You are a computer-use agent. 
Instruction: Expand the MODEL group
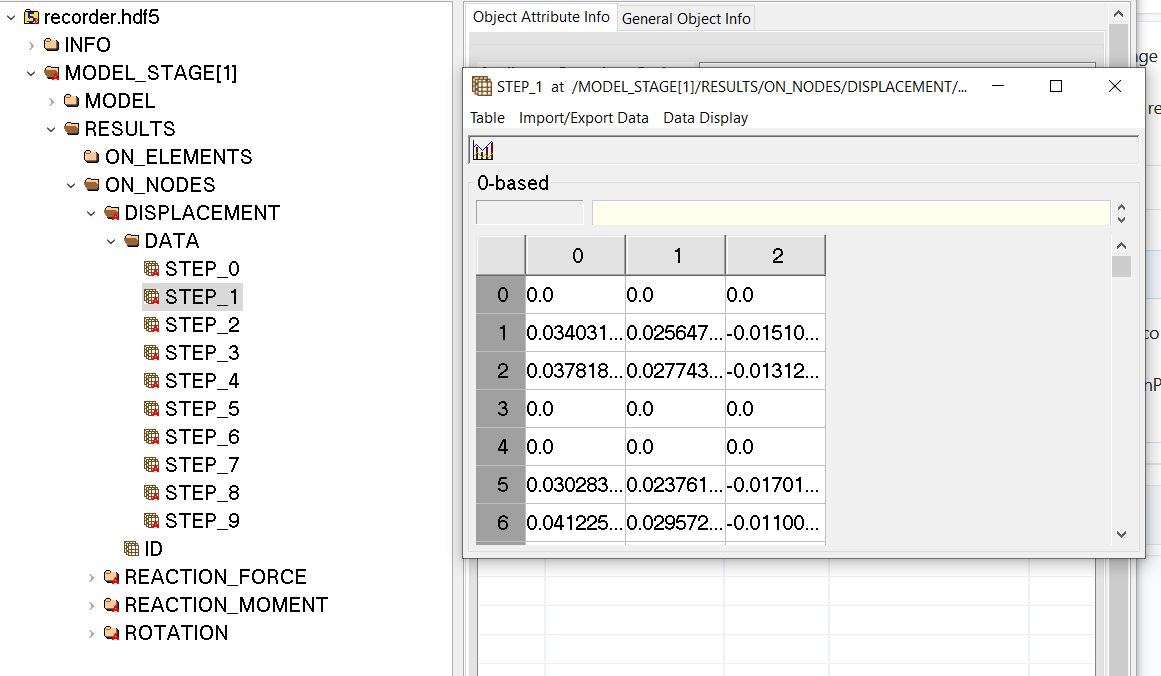pos(50,100)
